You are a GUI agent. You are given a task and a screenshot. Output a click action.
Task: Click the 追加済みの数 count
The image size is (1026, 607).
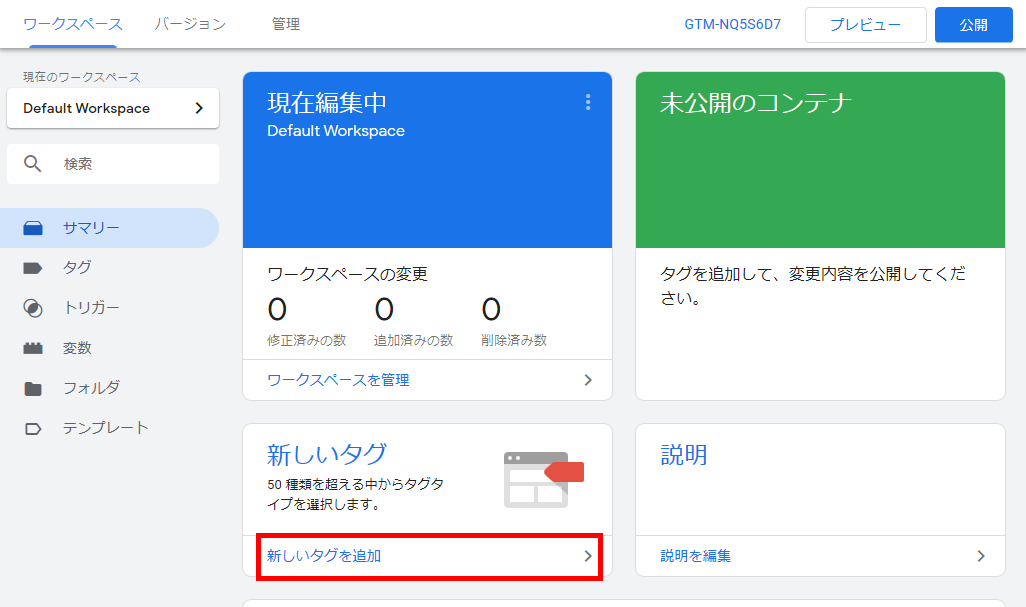tap(384, 309)
